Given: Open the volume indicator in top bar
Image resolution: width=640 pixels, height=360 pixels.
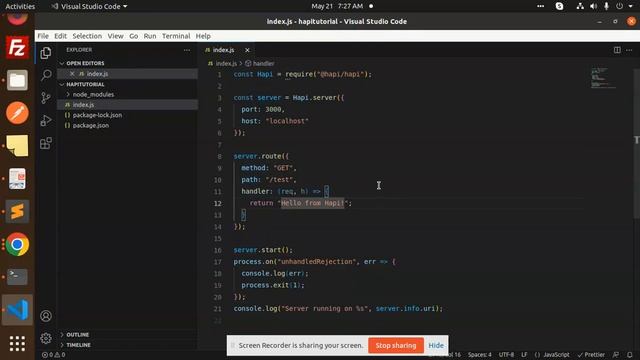Looking at the screenshot, I should coord(593,6).
